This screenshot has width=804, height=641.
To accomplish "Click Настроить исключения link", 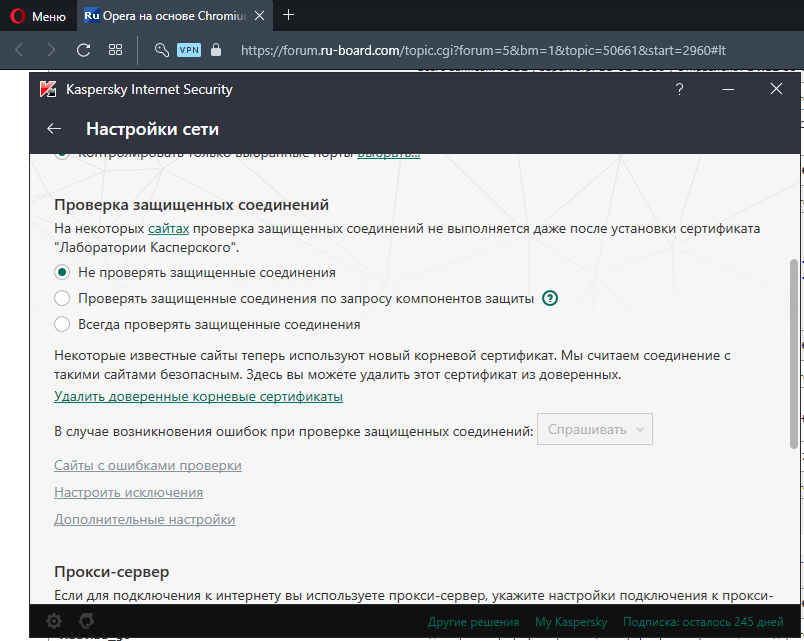I will pyautogui.click(x=129, y=492).
